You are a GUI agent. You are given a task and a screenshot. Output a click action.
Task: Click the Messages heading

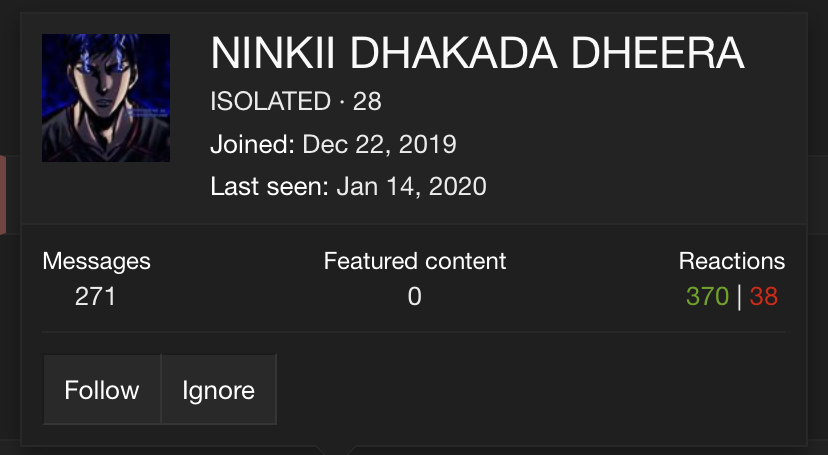[96, 261]
